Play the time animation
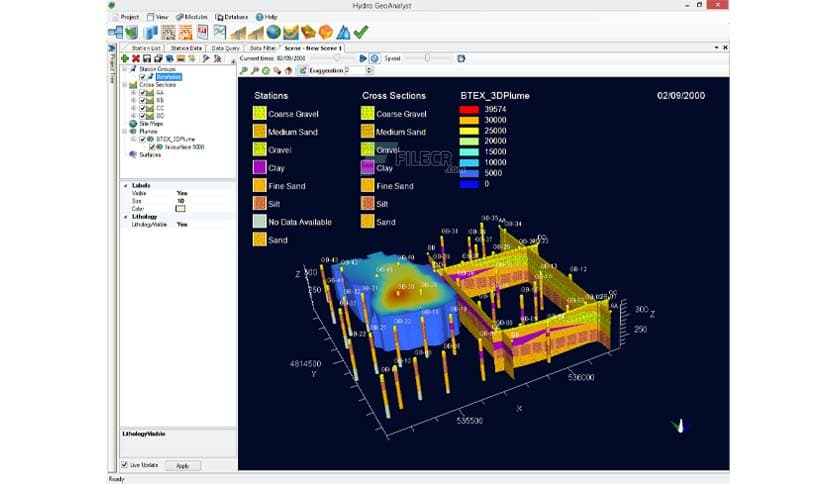The height and width of the screenshot is (484, 836). [x=364, y=58]
